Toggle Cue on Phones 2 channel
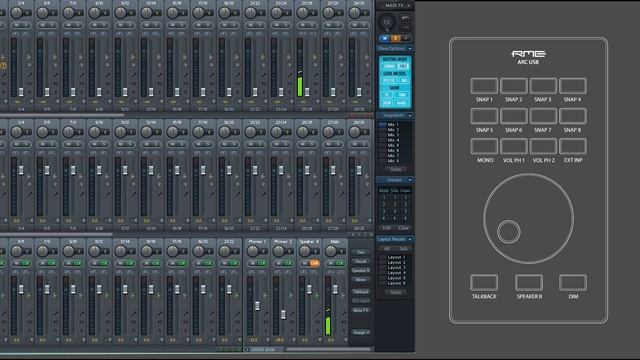Viewport: 640px width, 360px height. 288,264
